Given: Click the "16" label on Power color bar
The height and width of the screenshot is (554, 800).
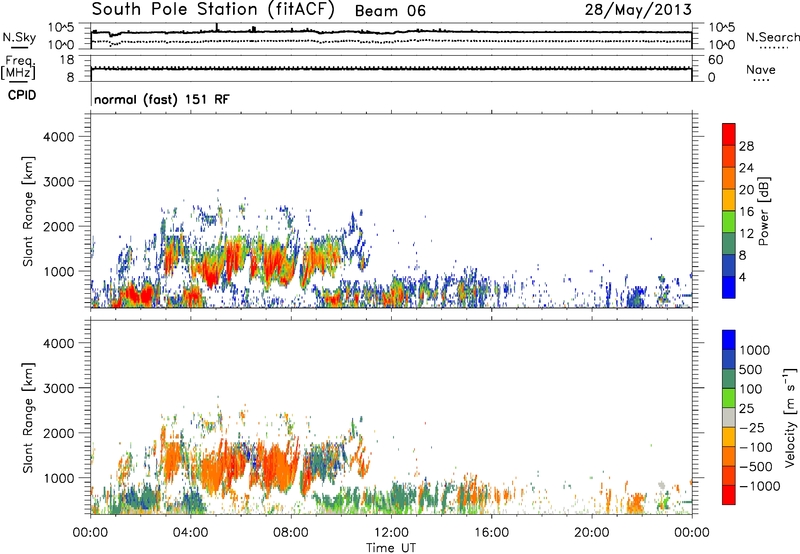Looking at the screenshot, I should (x=746, y=212).
